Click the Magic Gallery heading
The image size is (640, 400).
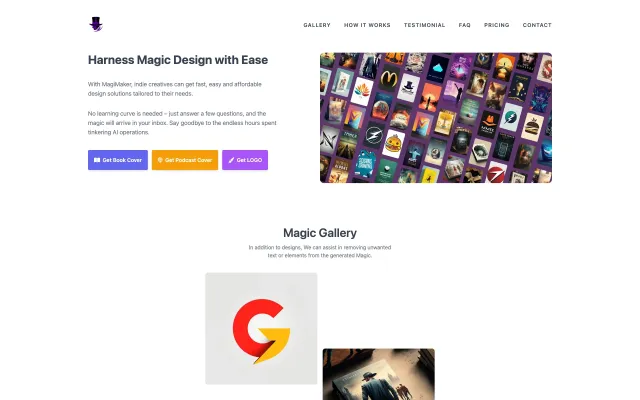[x=320, y=233]
